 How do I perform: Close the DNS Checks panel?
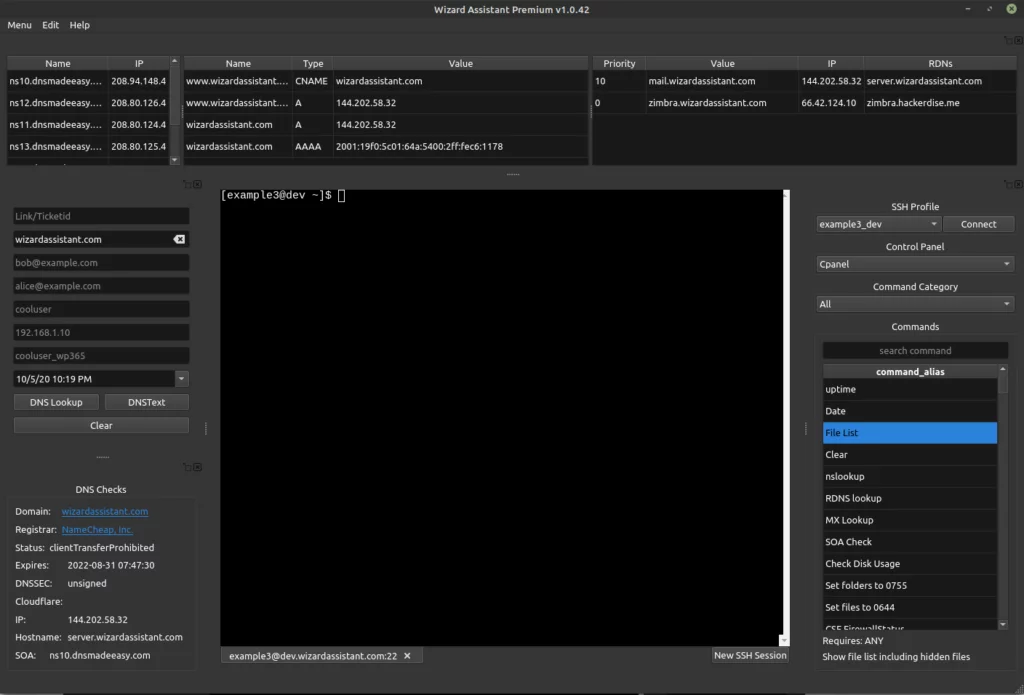(198, 467)
